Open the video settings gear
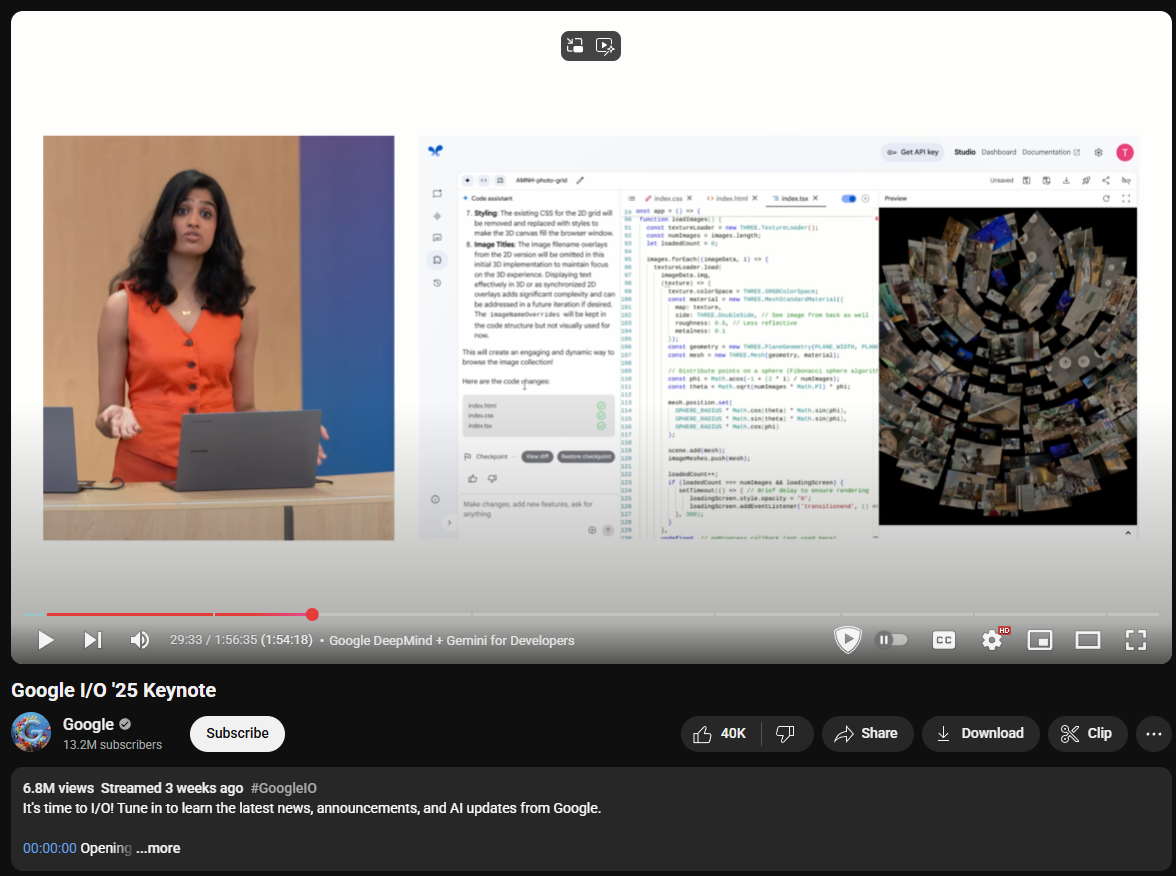1176x876 pixels. [992, 640]
